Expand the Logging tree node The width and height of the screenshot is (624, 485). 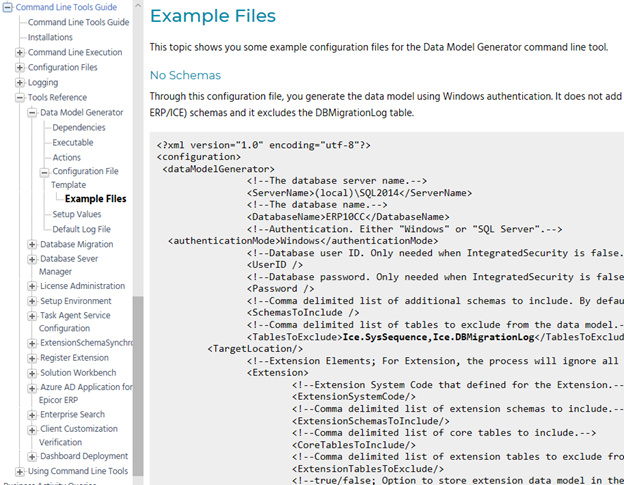pos(20,82)
